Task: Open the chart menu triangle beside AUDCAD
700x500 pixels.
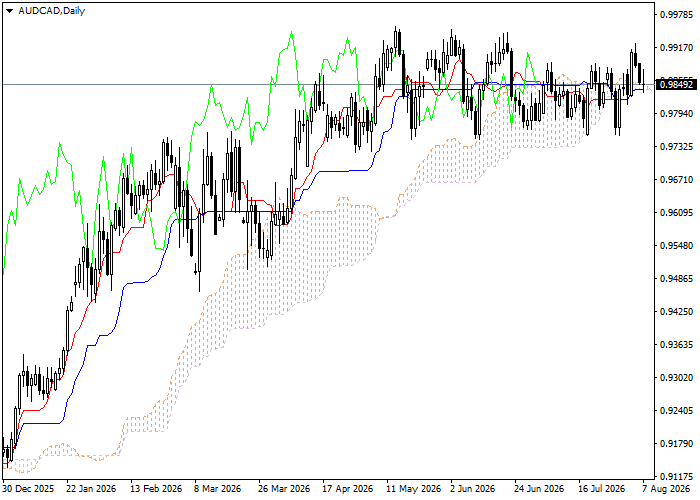Action: click(x=9, y=11)
